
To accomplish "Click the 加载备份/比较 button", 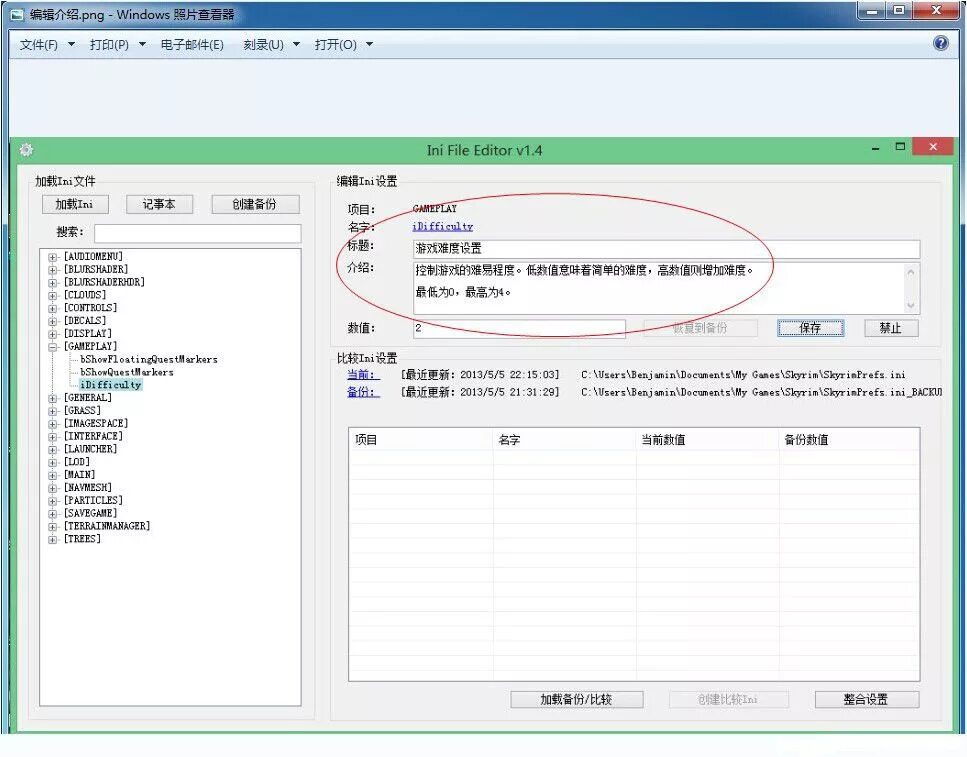I will 577,699.
